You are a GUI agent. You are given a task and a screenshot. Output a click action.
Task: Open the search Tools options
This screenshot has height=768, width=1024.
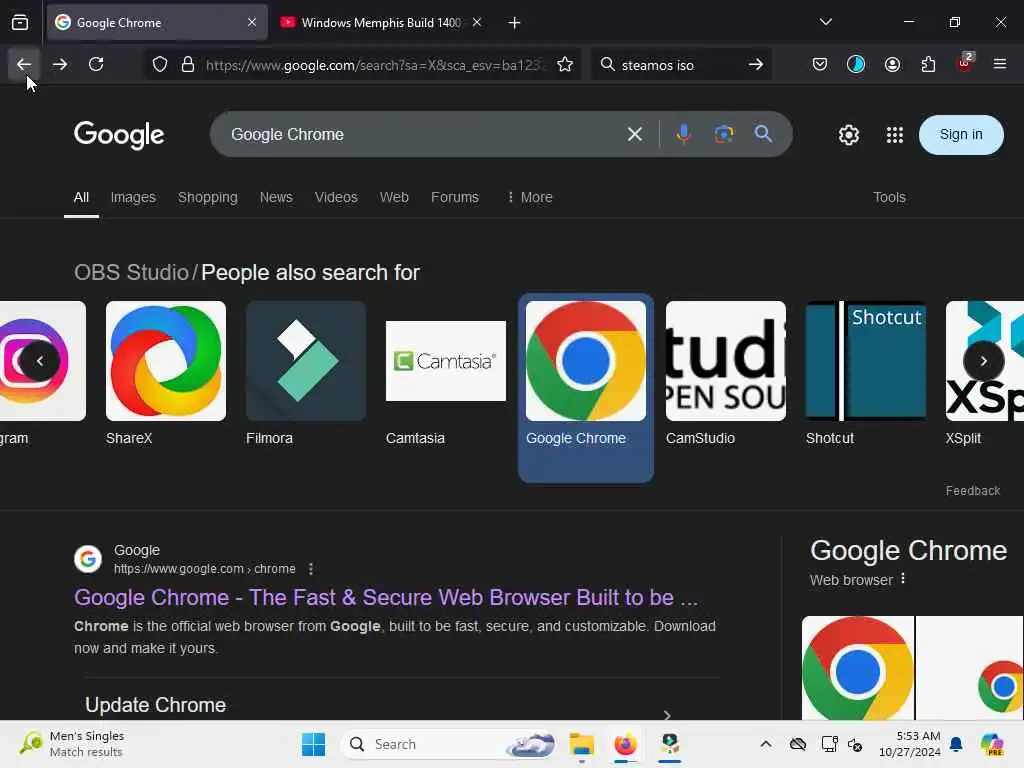click(889, 197)
